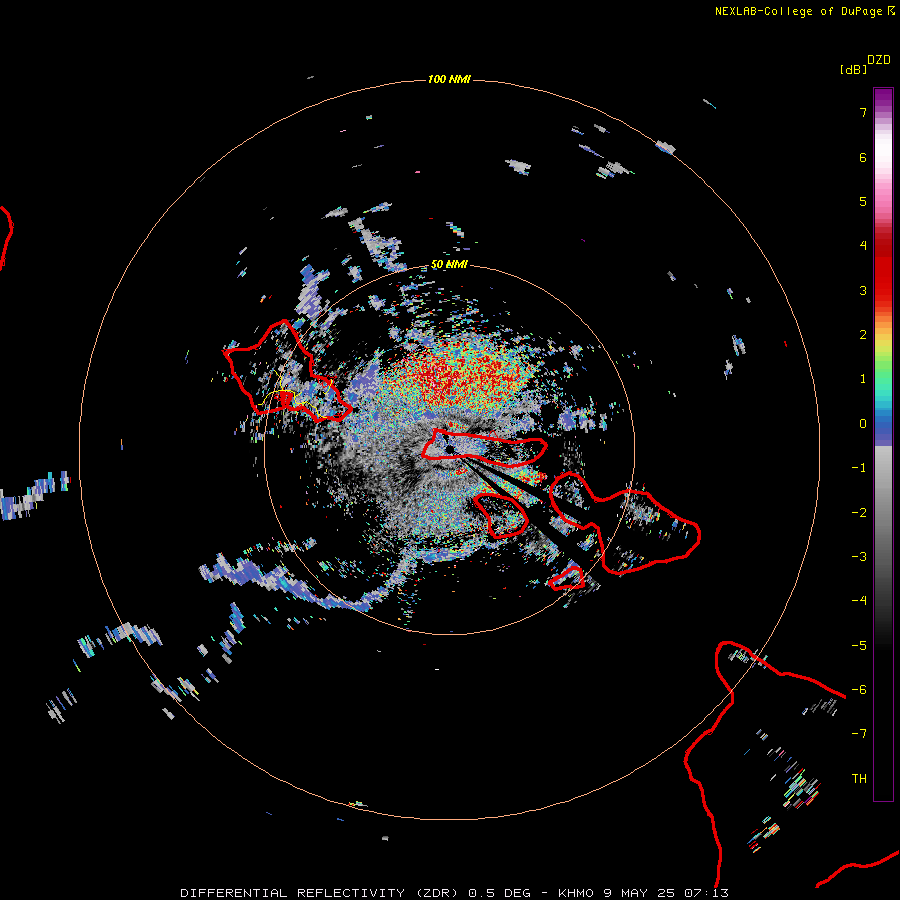Click the DIFFERENTIAL REFLECTIVITY (ZDR) caption text
Screen dimensions: 900x900
click(321, 893)
